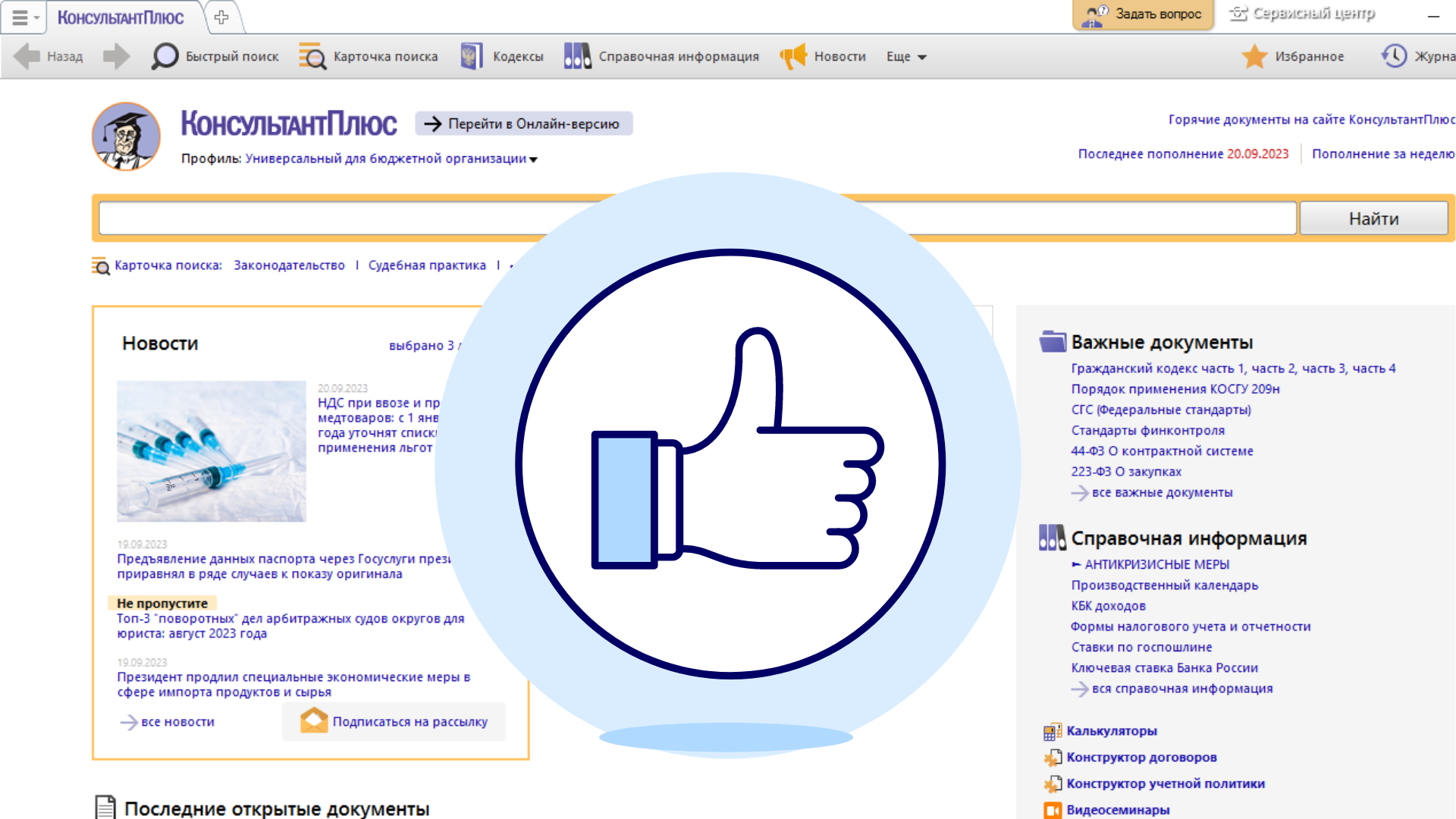
Task: Open Карточка поиска (Search Card) icon
Action: tap(313, 57)
